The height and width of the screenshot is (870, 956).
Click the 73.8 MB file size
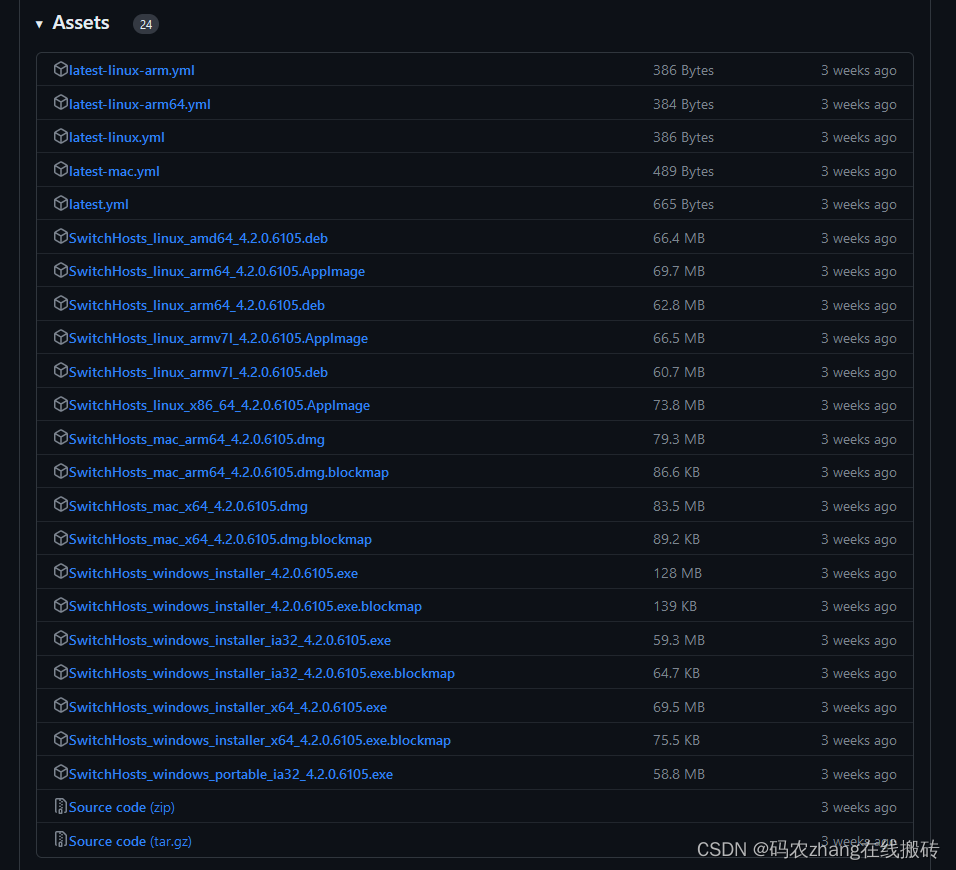point(679,406)
